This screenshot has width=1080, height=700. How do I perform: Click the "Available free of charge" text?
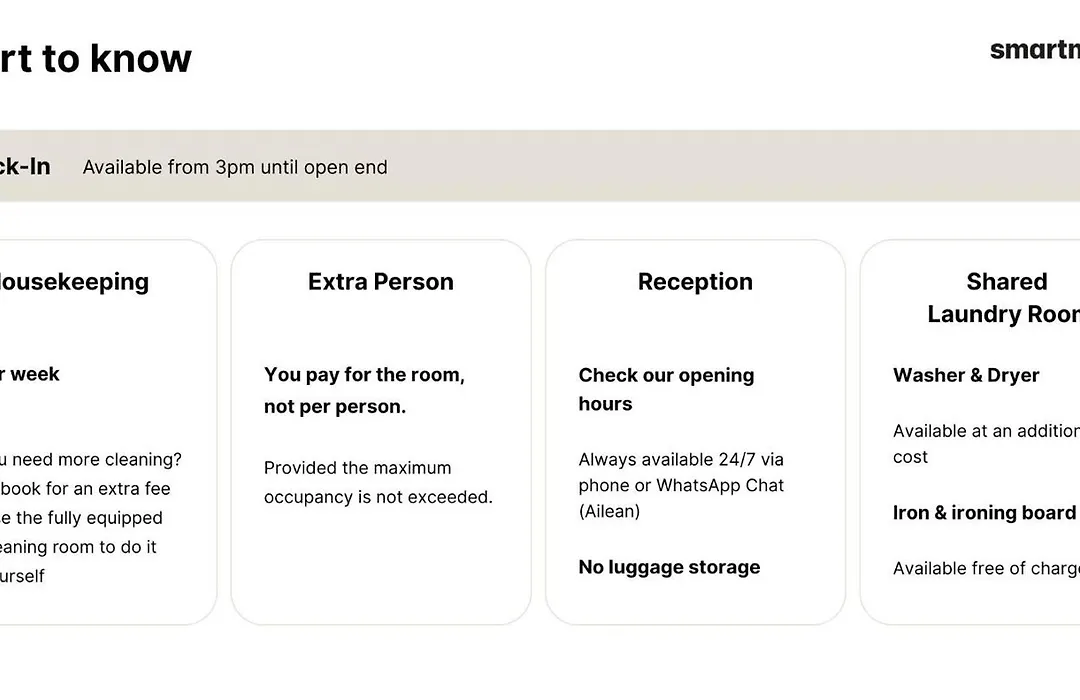985,568
